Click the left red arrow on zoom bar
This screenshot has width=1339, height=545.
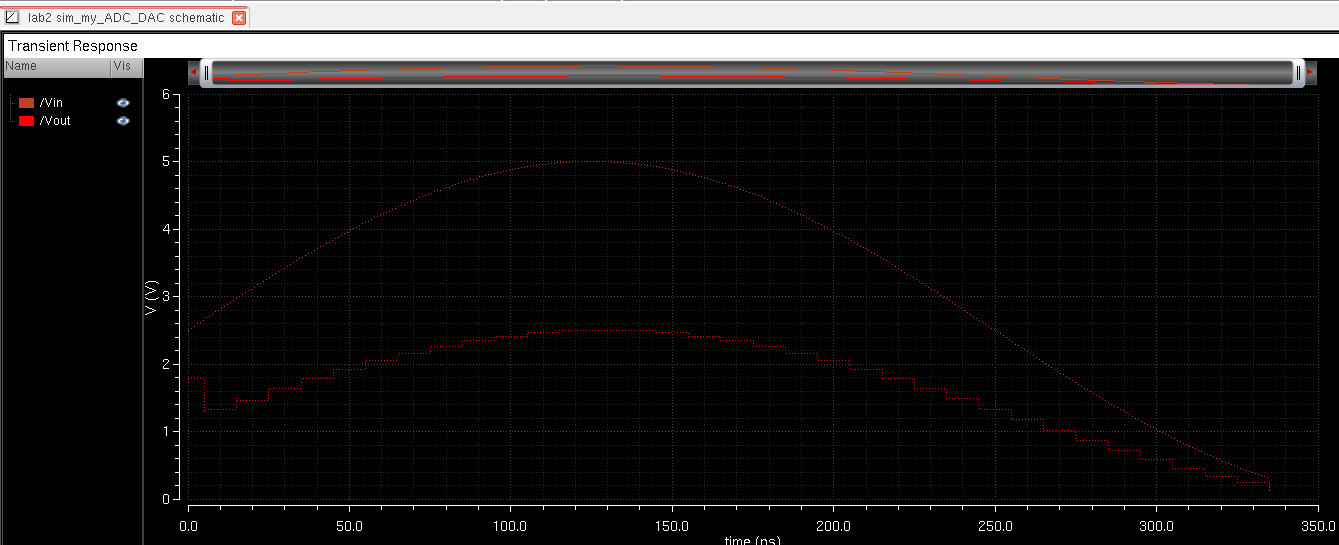tap(193, 72)
